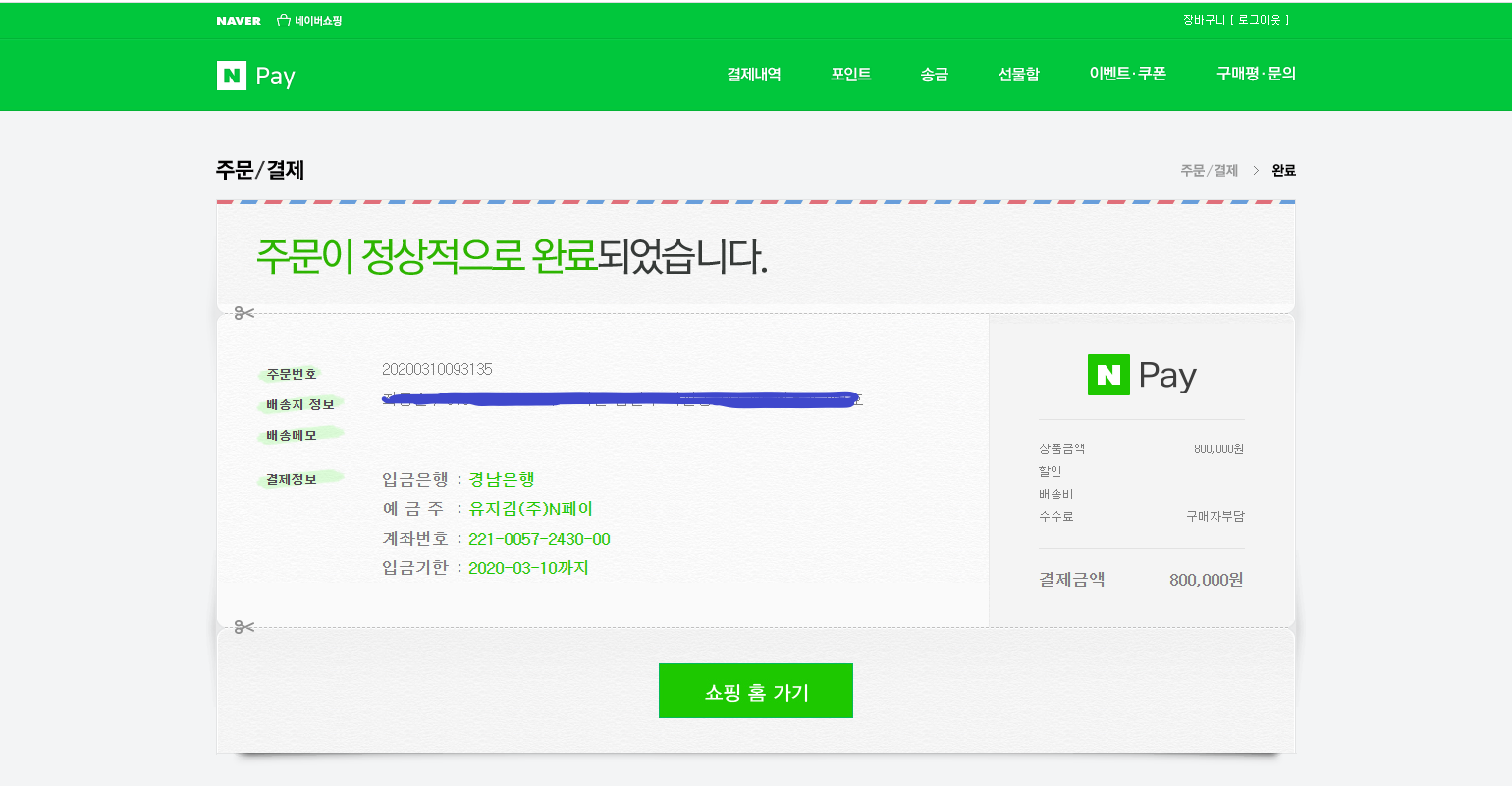Select account number 221-0057-2430-00

(539, 539)
